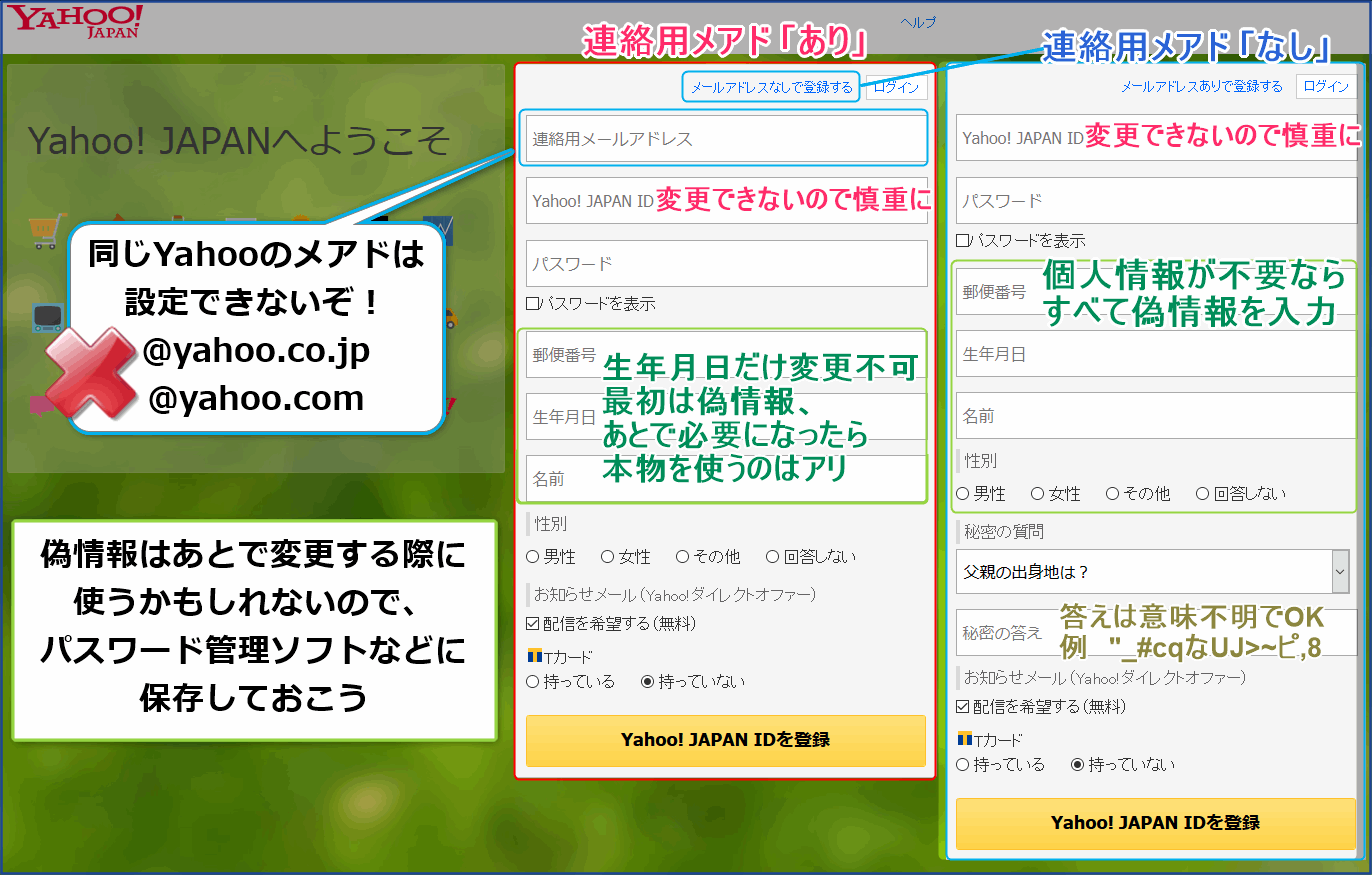1372x875 pixels.
Task: Select Tカード 持っていない in the contact-email form
Action: tap(648, 682)
